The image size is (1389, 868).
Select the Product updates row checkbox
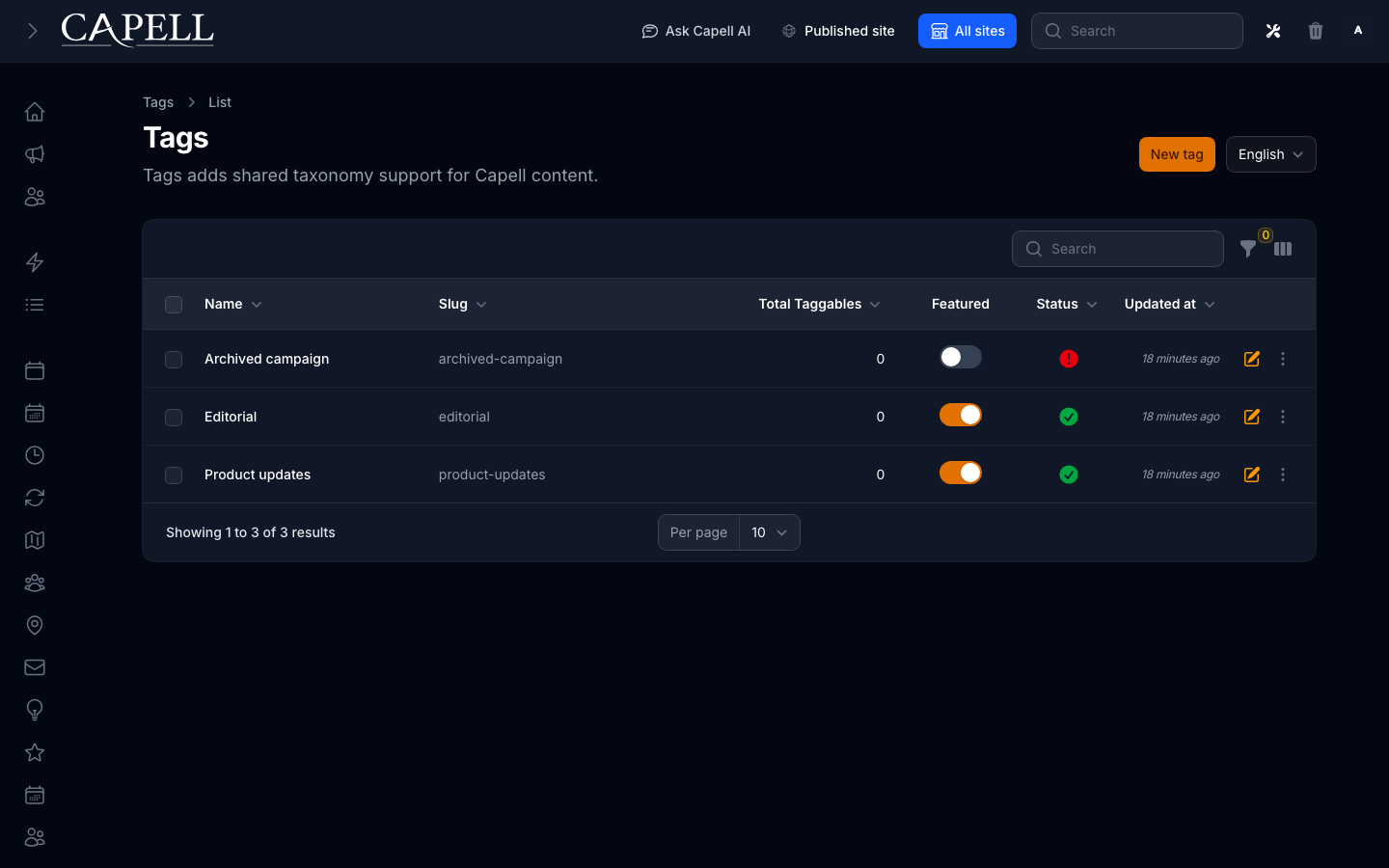174,475
